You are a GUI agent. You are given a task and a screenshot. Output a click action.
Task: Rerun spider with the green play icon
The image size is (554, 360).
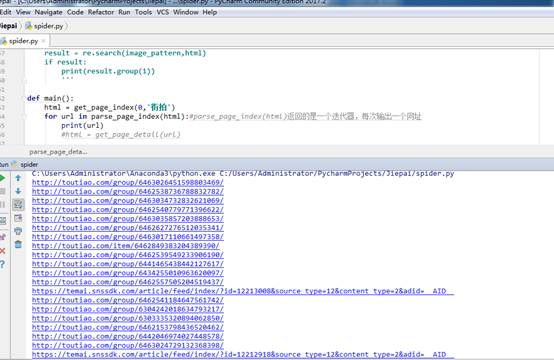tap(2, 178)
